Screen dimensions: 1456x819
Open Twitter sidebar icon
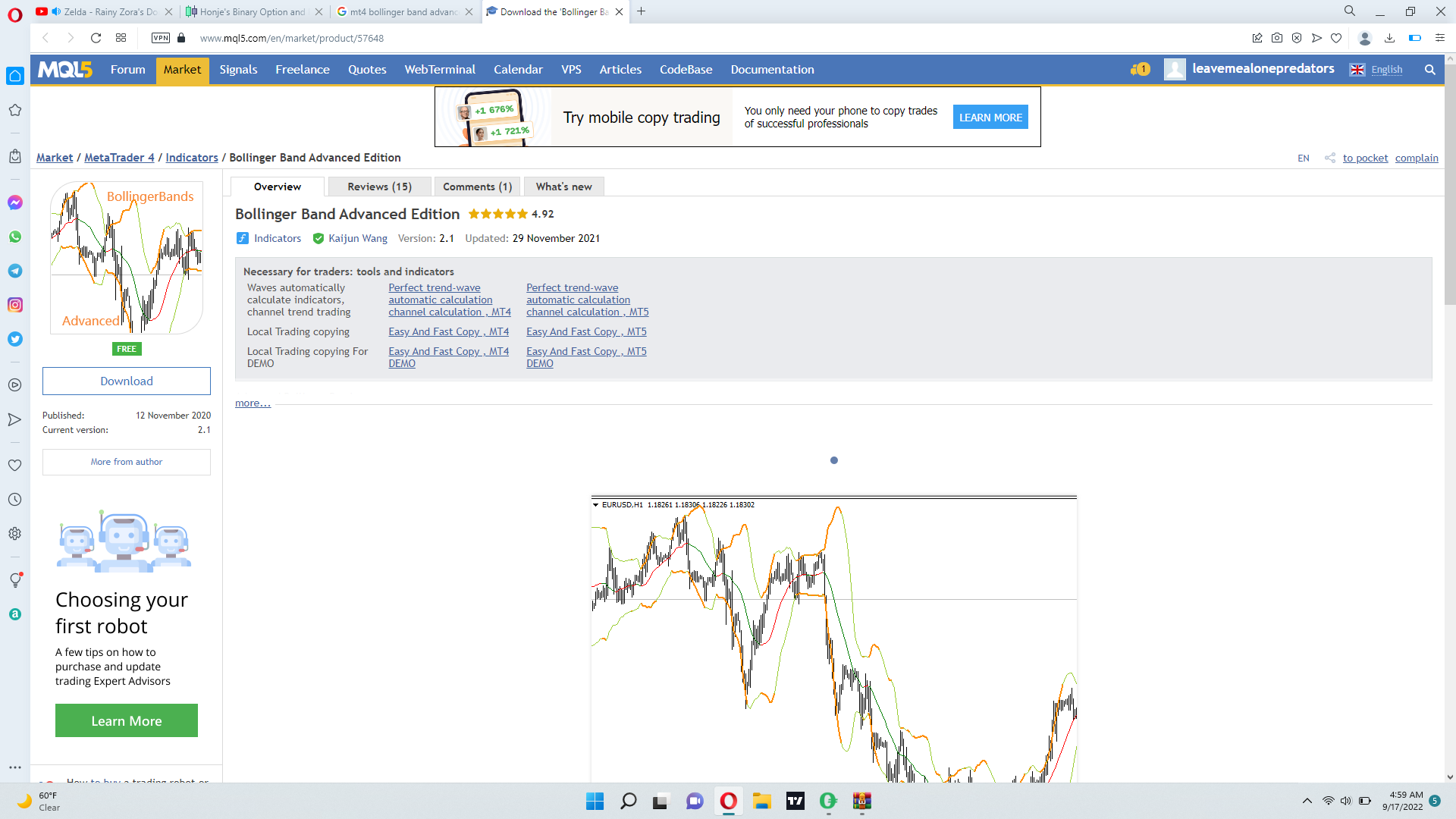14,339
